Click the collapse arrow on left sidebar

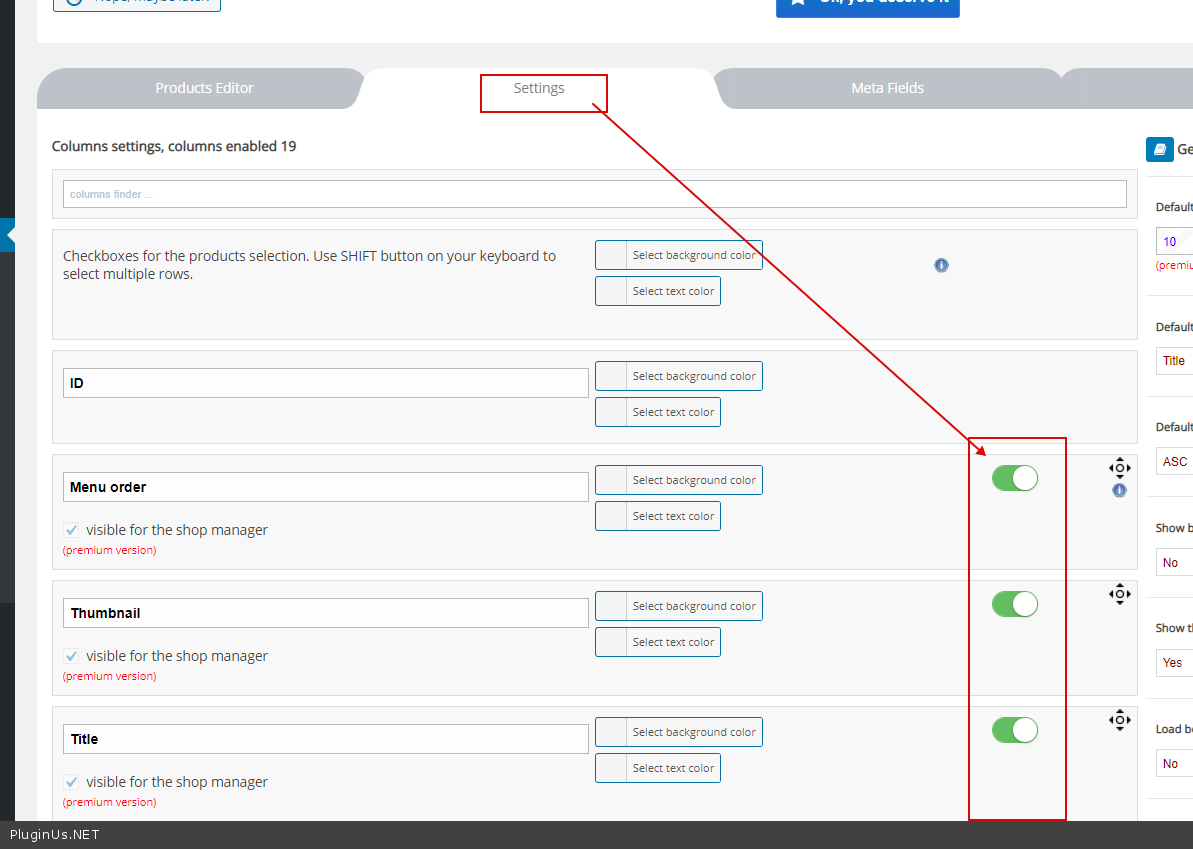click(x=9, y=236)
